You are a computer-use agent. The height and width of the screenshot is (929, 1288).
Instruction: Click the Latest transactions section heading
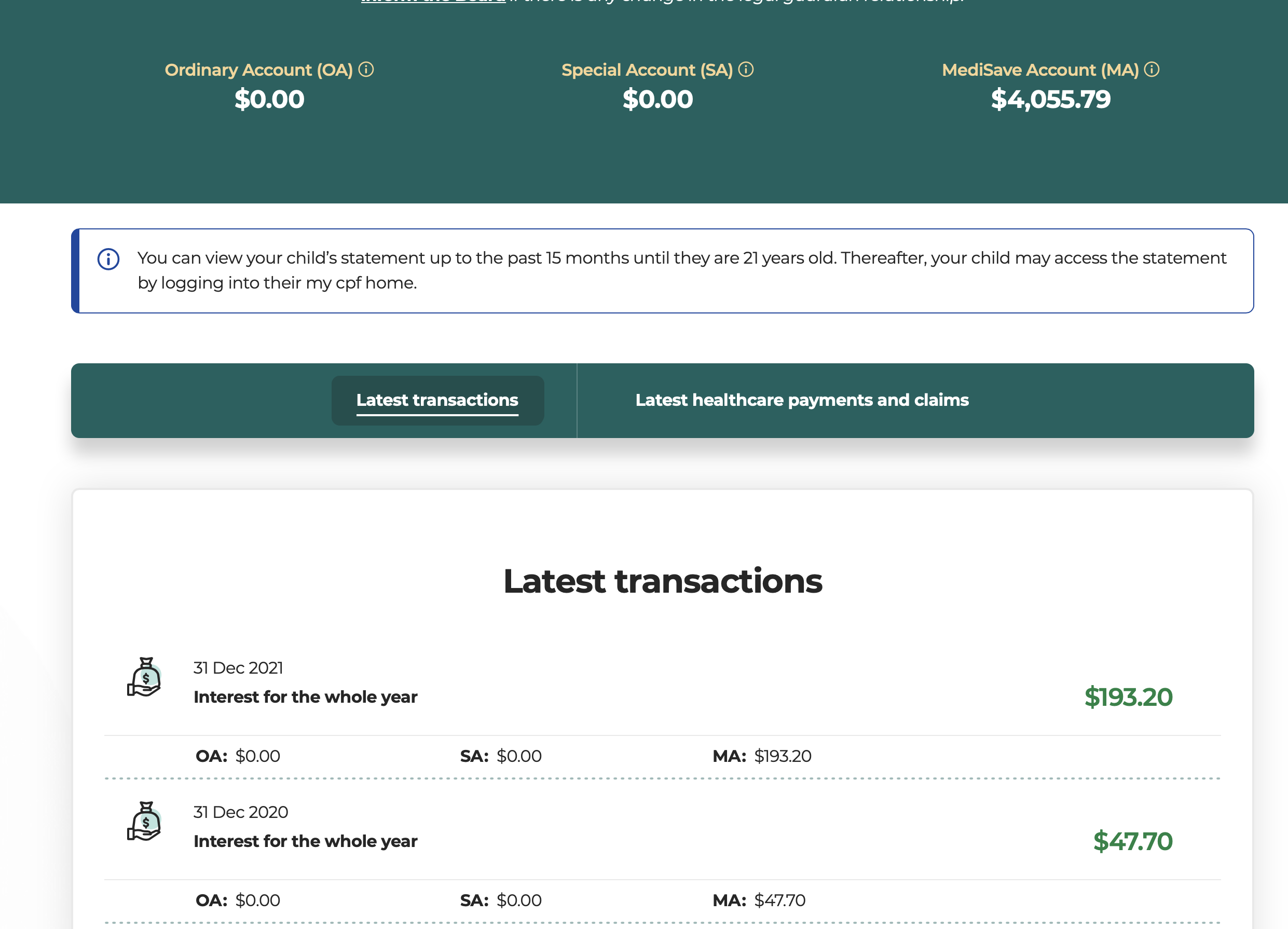662,581
